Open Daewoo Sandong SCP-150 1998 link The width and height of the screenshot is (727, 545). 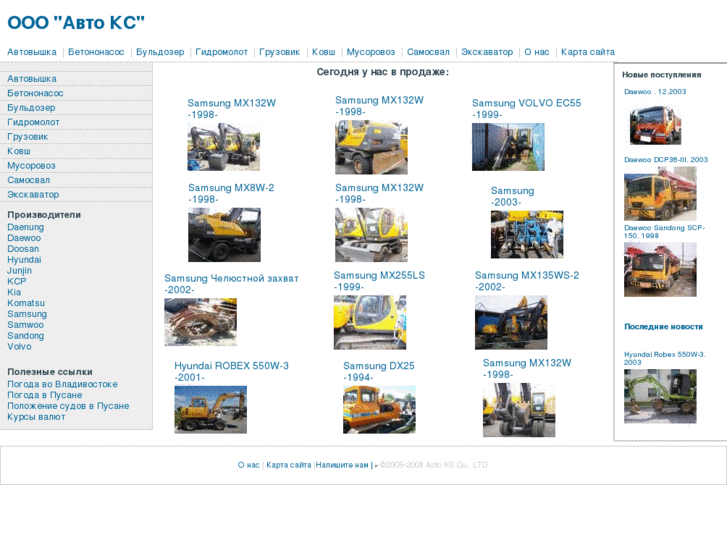(664, 231)
